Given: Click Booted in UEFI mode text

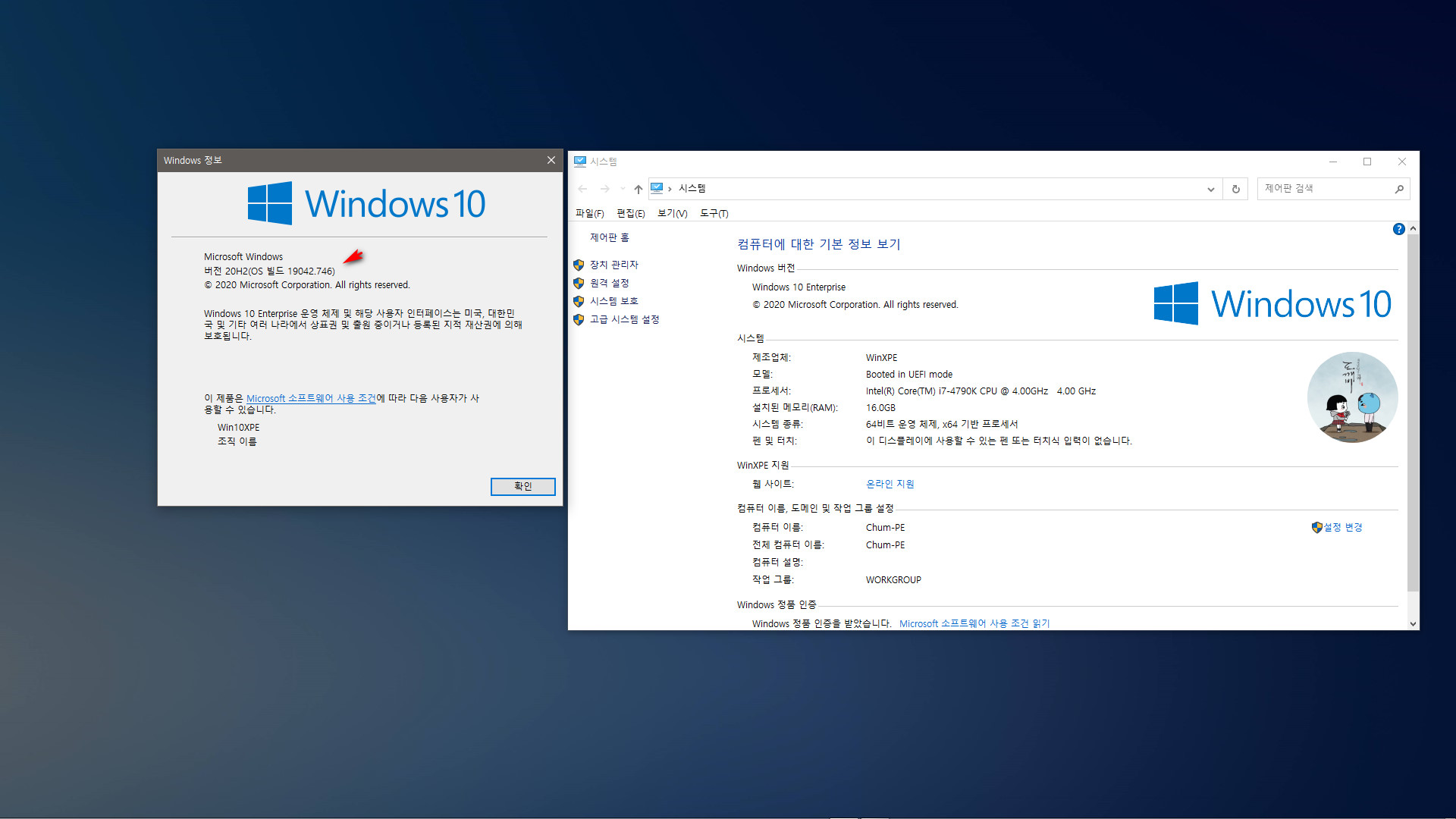Looking at the screenshot, I should coord(909,375).
